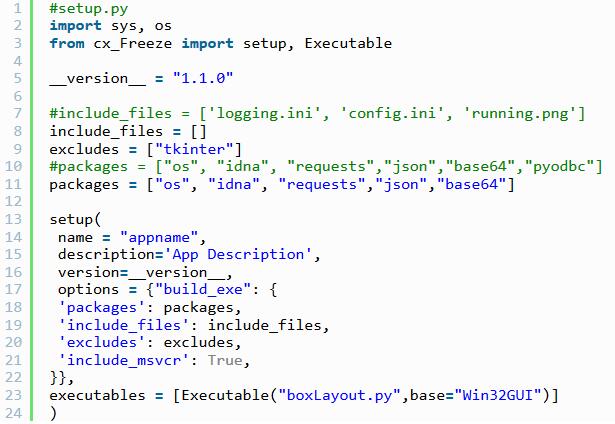Click the "build_exe" key
Screen dimensions: 615x424
[x=203, y=290]
